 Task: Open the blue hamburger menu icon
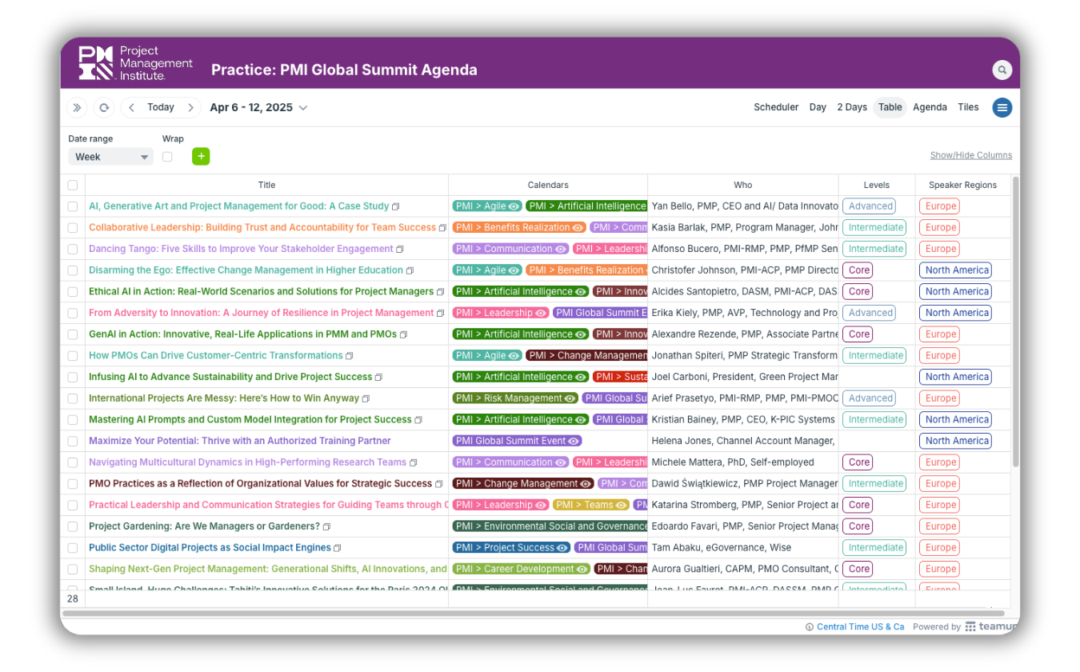(x=1002, y=108)
